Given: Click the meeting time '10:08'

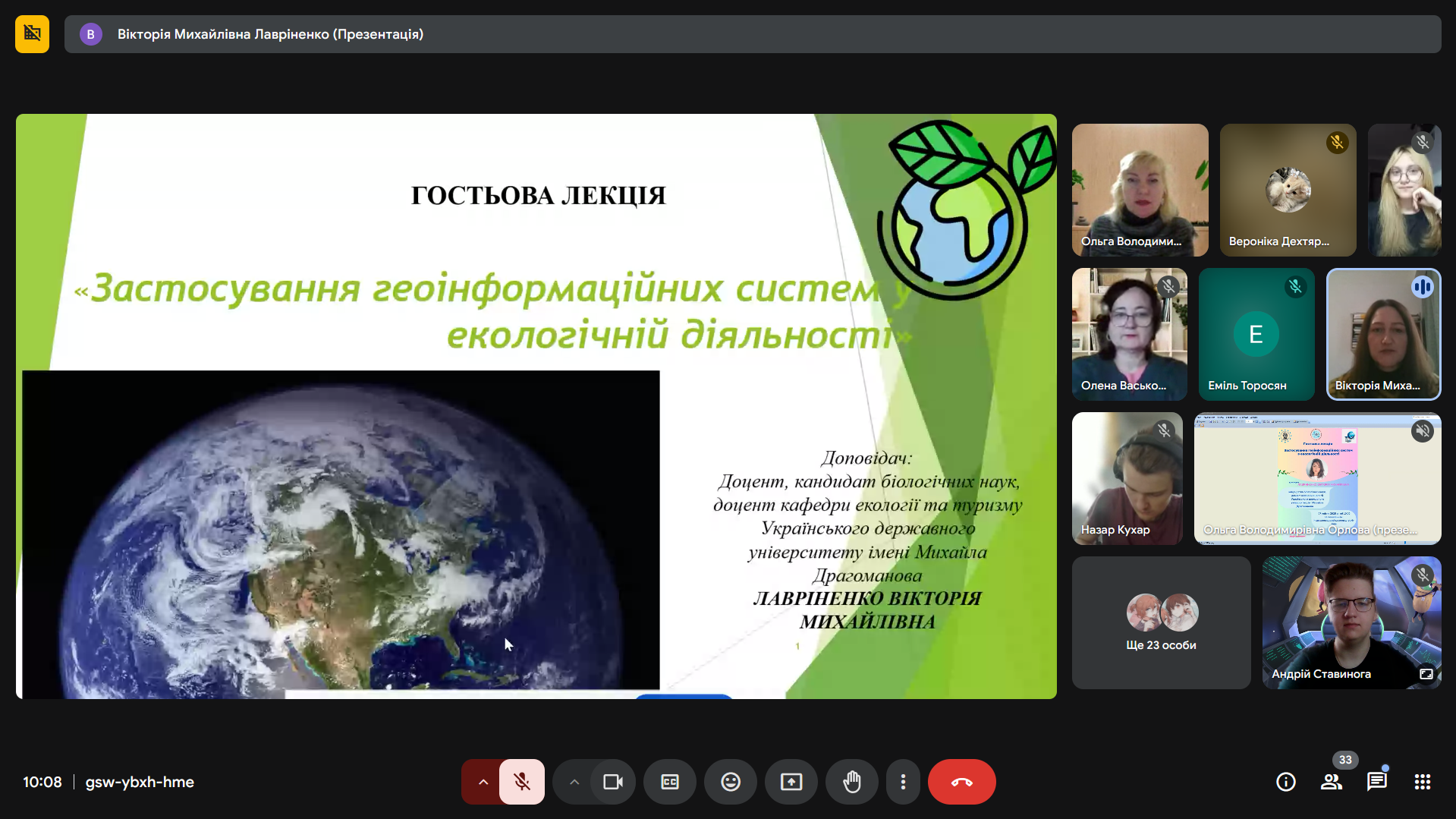Looking at the screenshot, I should coord(42,782).
